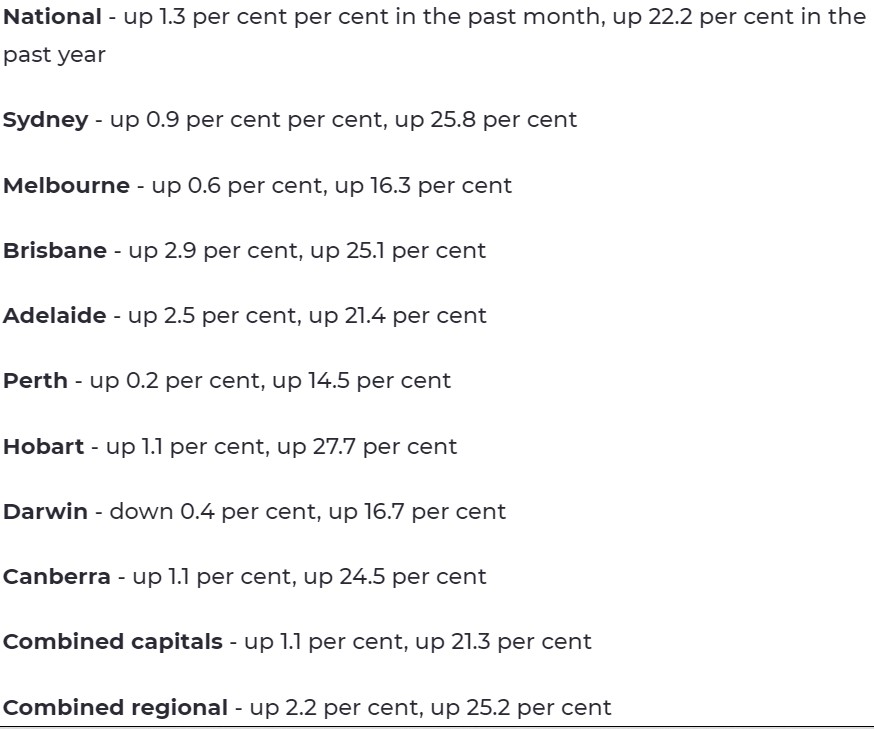Image resolution: width=874 pixels, height=729 pixels.
Task: Click the 'past year' text on second line
Action: click(x=54, y=55)
